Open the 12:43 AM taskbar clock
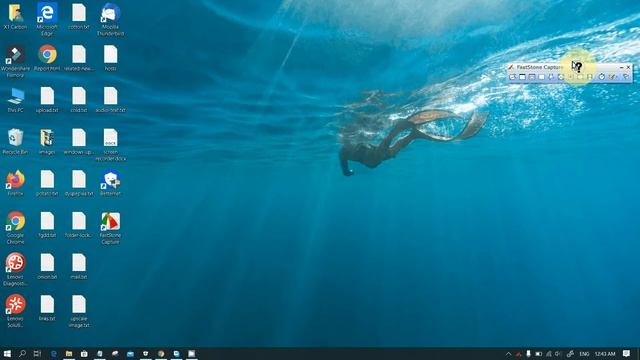This screenshot has height=360, width=640. tap(605, 354)
